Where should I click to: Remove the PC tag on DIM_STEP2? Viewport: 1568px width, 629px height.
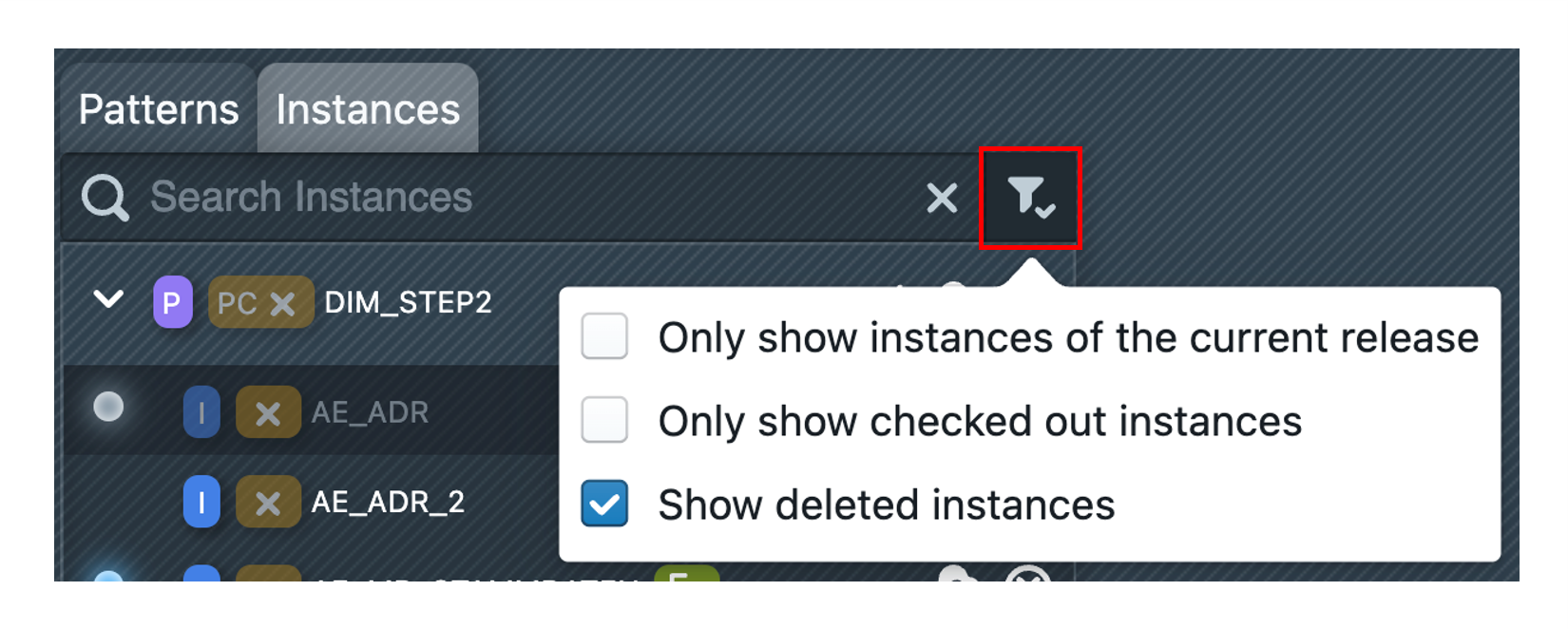coord(282,303)
